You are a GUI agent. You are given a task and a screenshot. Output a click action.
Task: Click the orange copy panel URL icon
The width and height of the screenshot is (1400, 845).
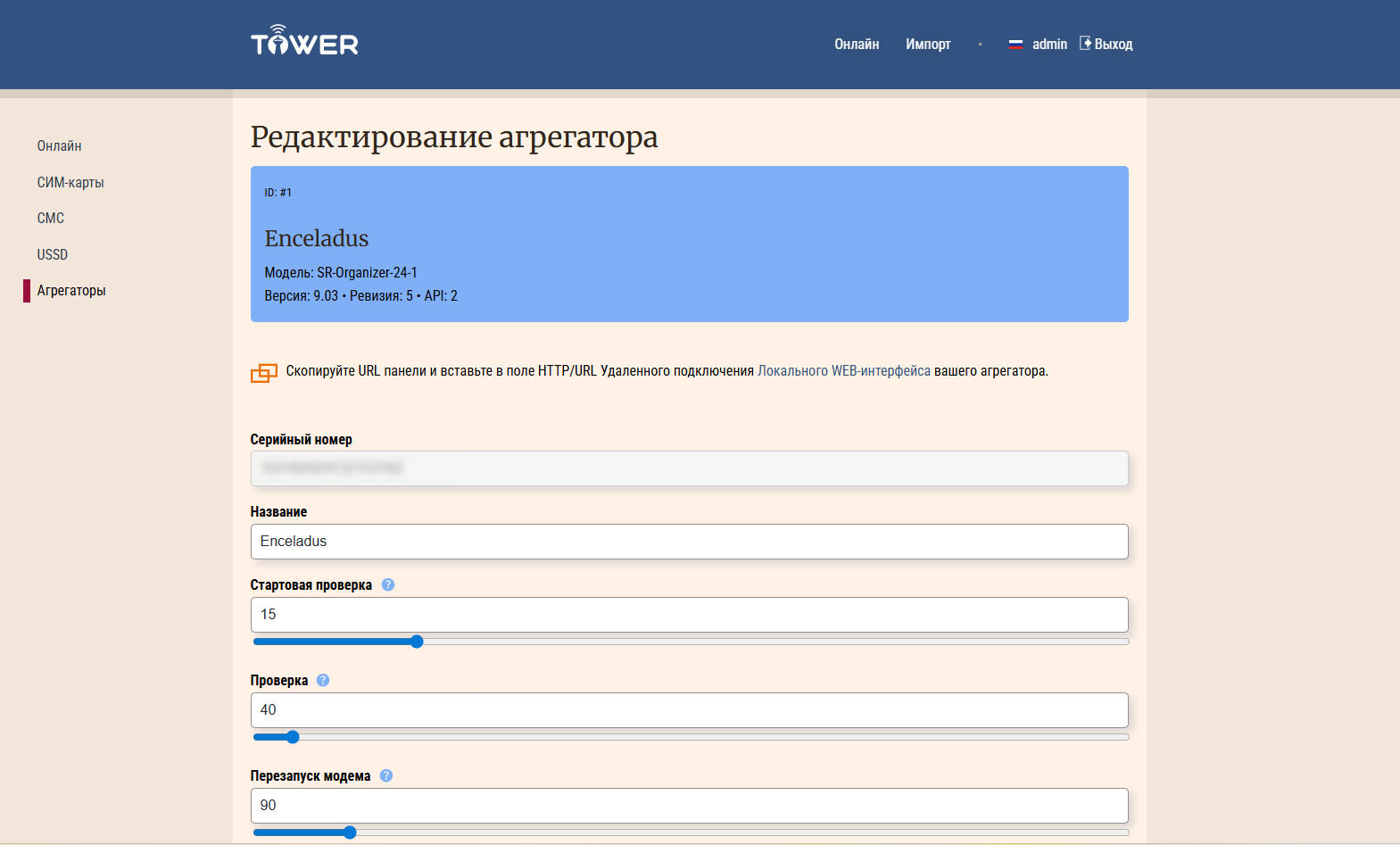pyautogui.click(x=264, y=373)
